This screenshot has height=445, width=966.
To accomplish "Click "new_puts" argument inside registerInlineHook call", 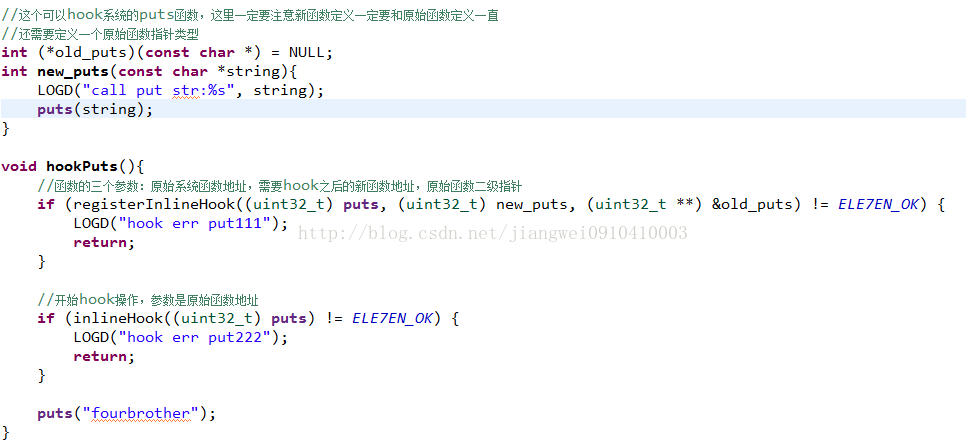I will 532,205.
